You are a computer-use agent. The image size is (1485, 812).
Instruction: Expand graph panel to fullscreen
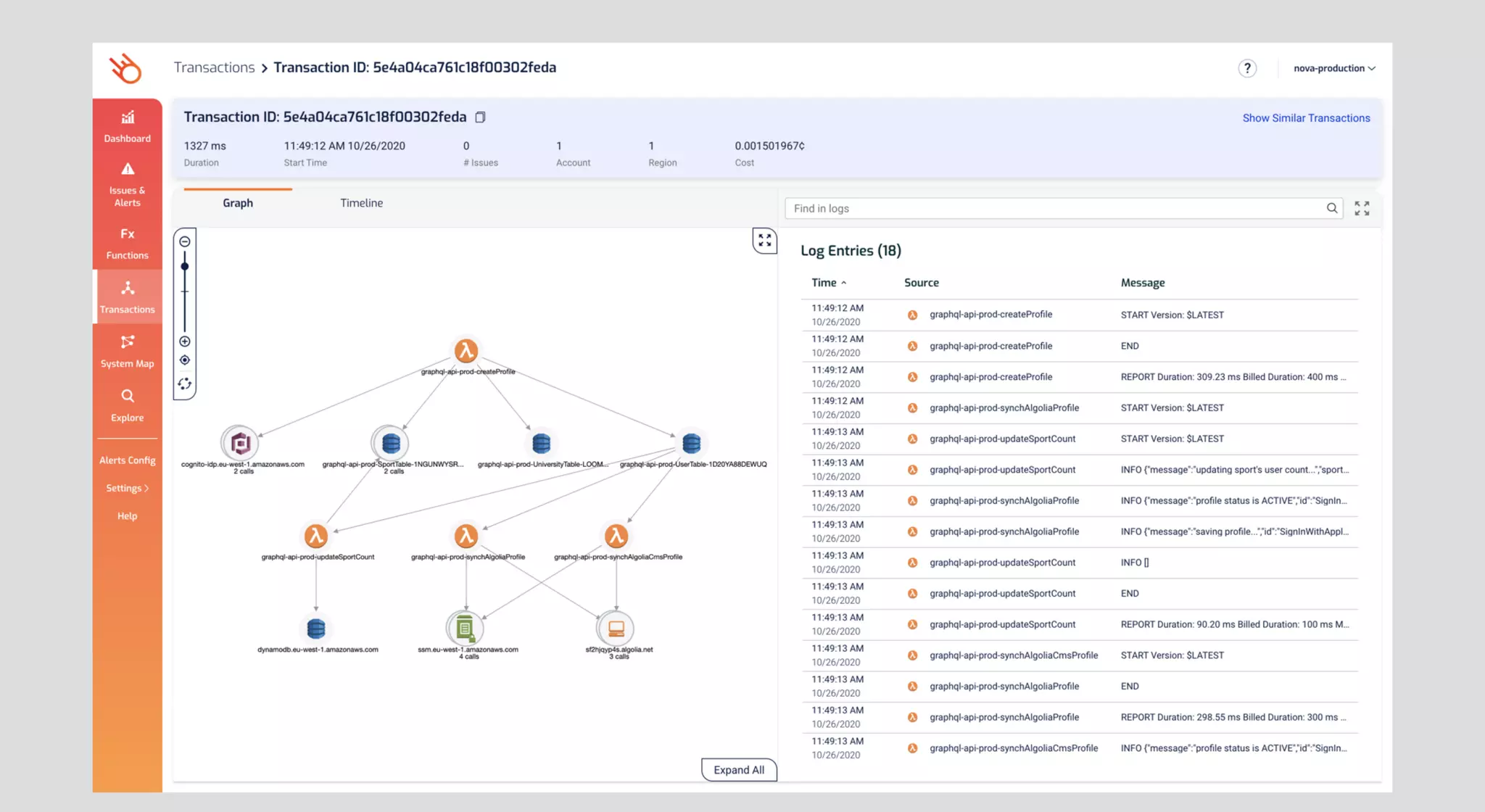click(764, 241)
